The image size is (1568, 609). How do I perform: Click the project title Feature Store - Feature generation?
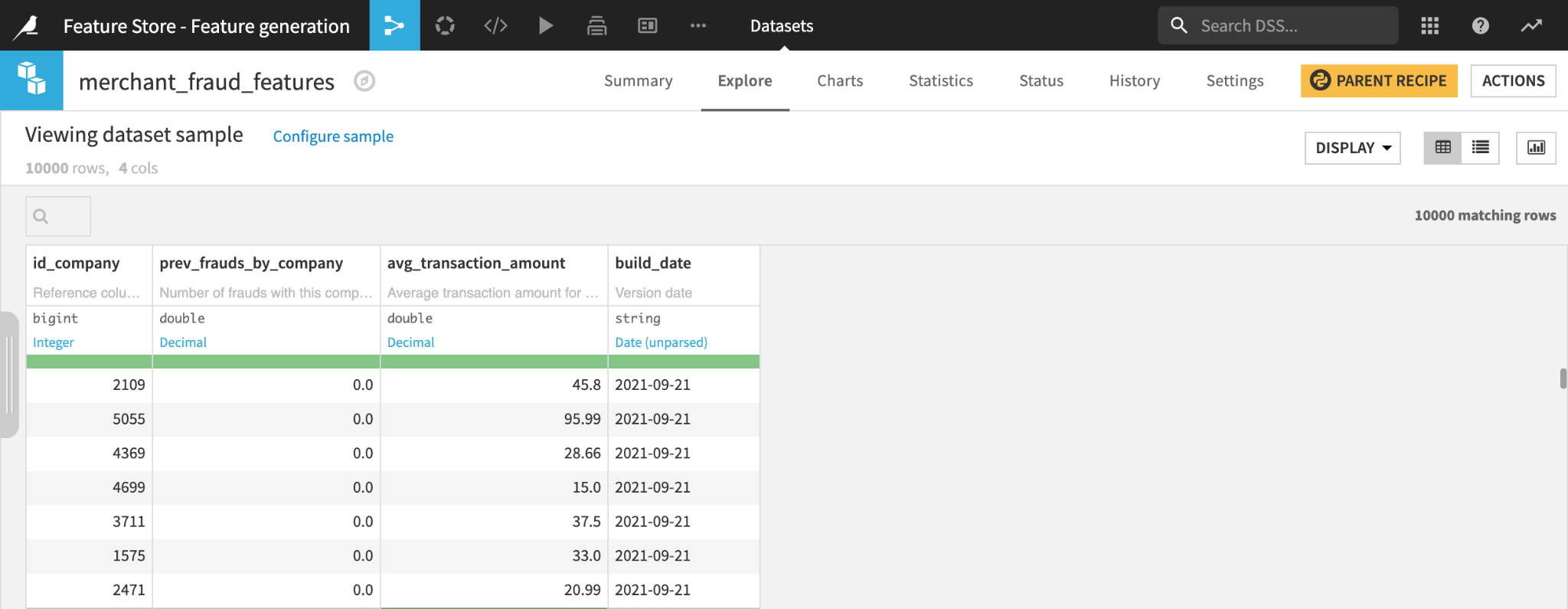(x=207, y=26)
